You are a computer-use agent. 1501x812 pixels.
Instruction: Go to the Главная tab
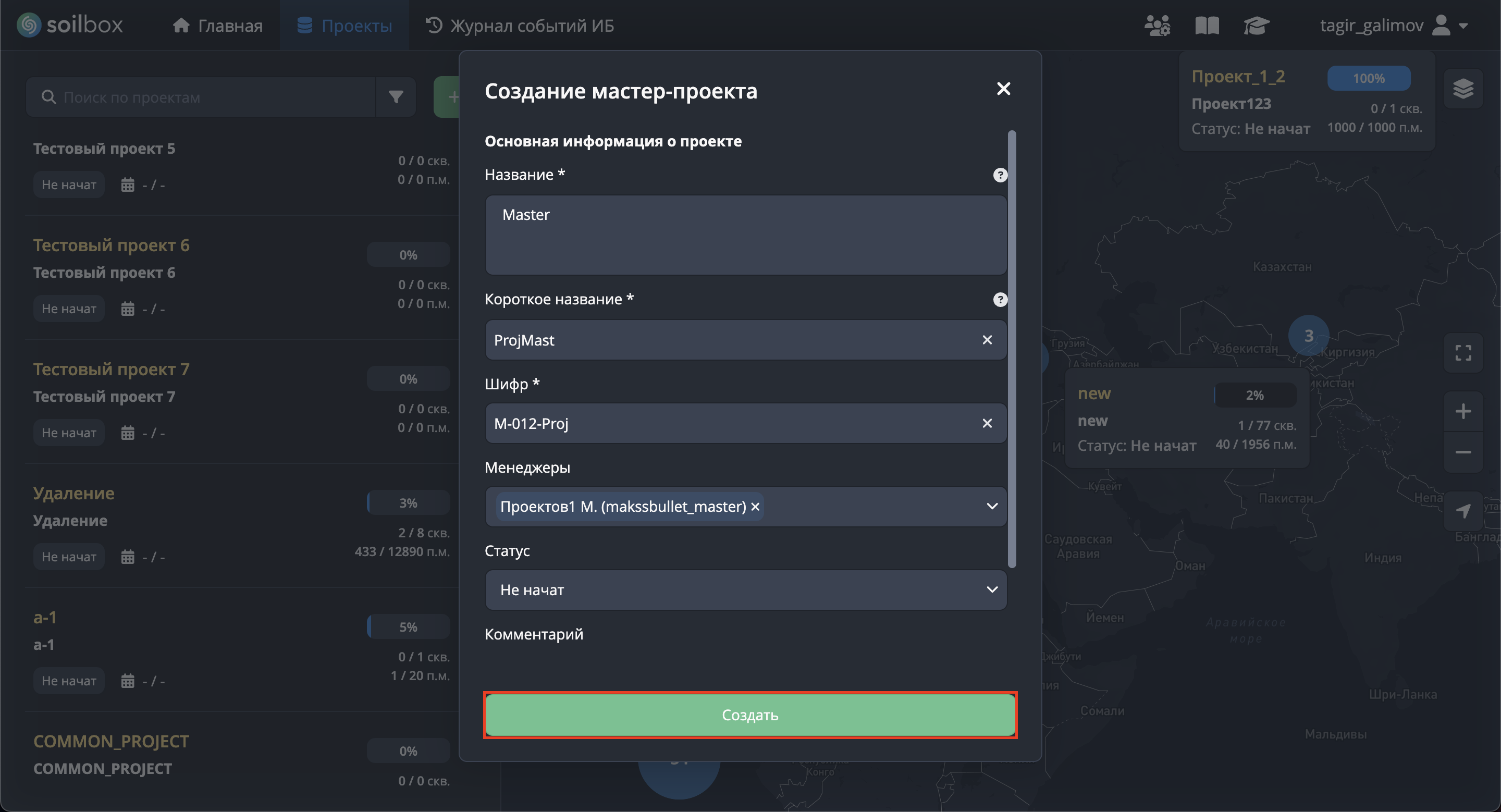point(218,26)
